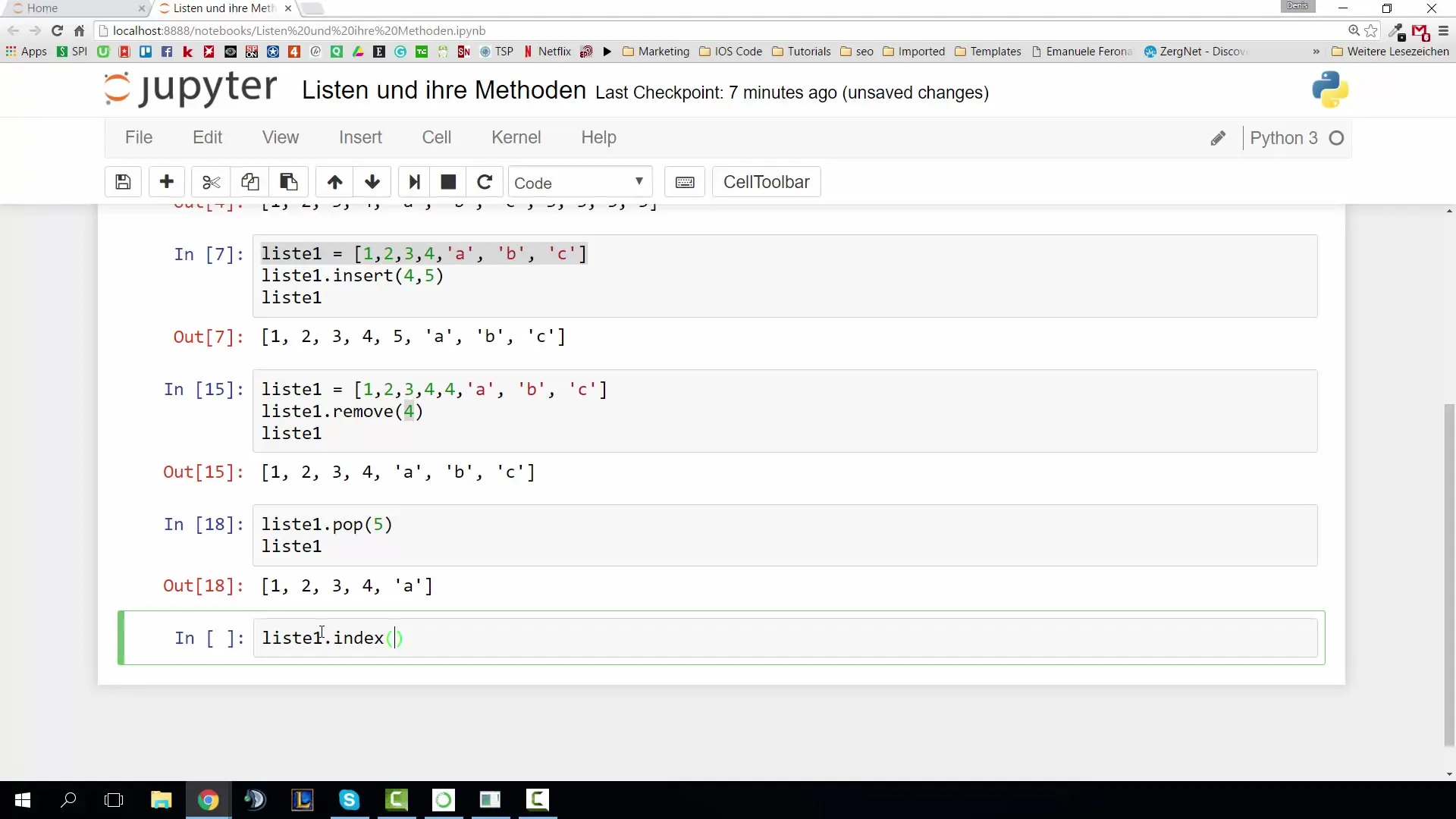
Task: Show hidden bookmarks overflow chevron
Action: (1316, 52)
